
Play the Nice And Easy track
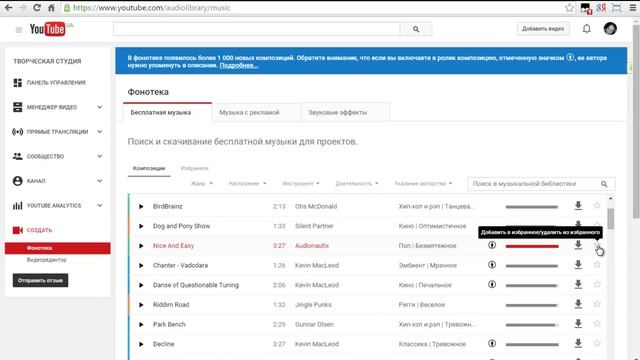click(x=141, y=246)
